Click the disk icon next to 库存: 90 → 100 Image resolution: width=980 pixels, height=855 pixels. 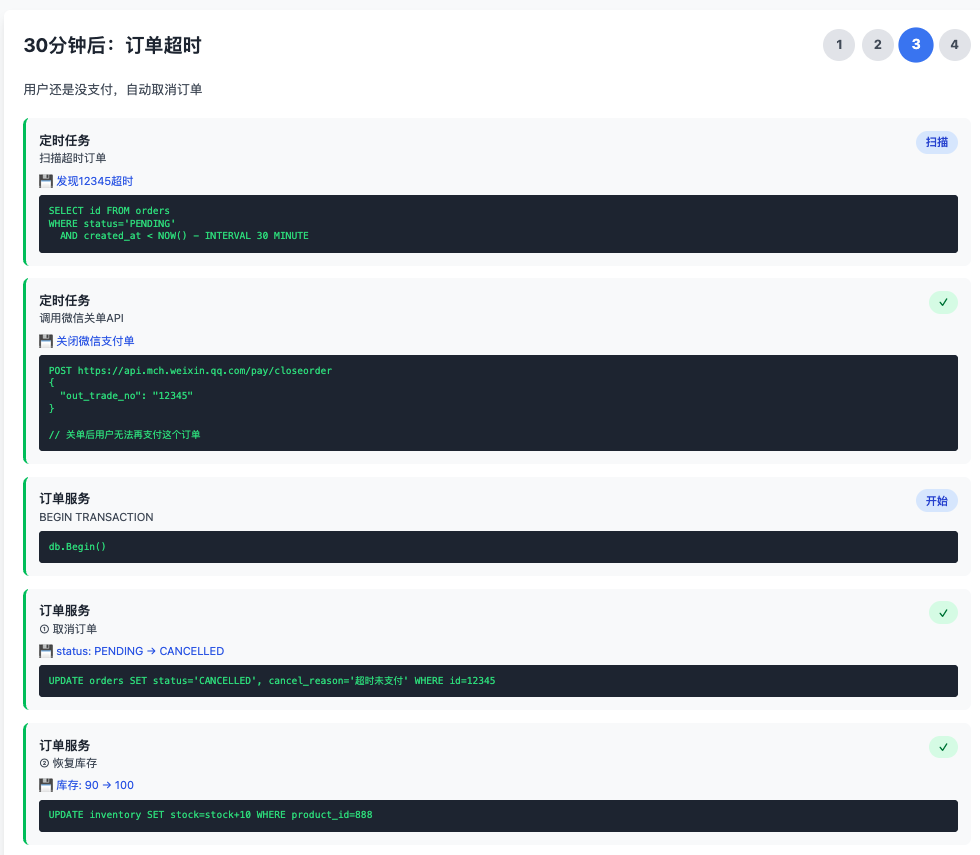(x=46, y=785)
